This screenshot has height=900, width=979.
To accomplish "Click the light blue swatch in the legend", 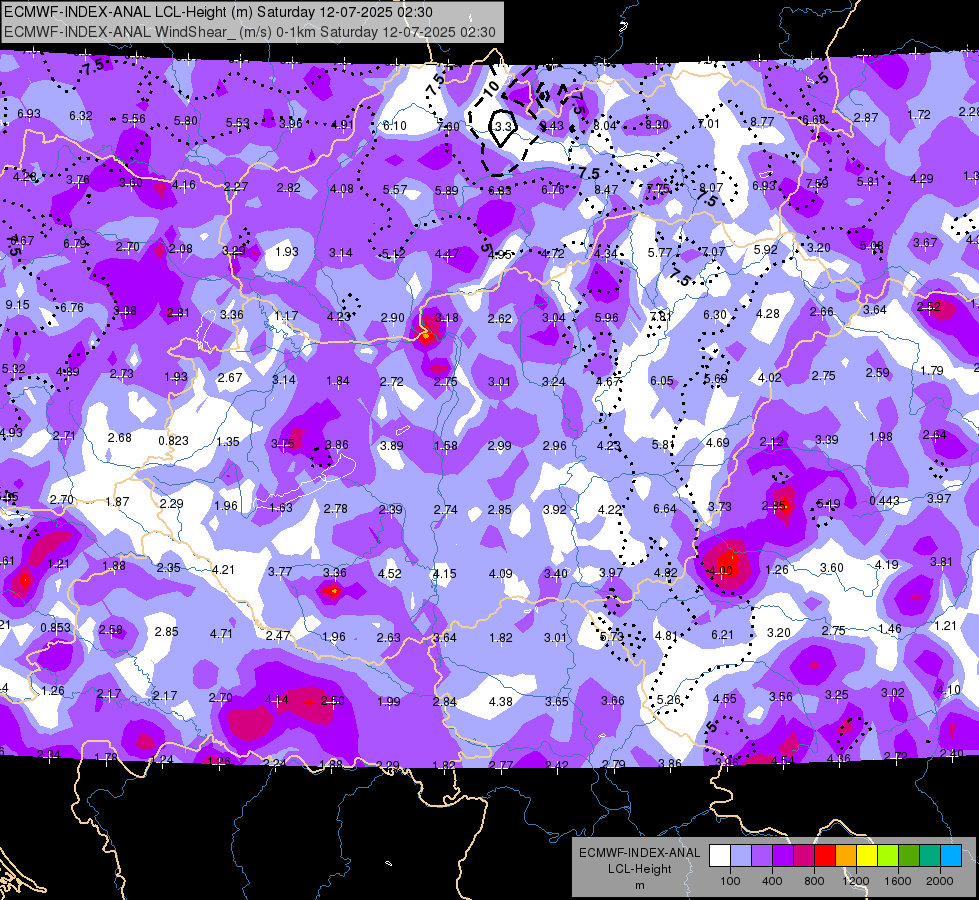I will pyautogui.click(x=951, y=856).
